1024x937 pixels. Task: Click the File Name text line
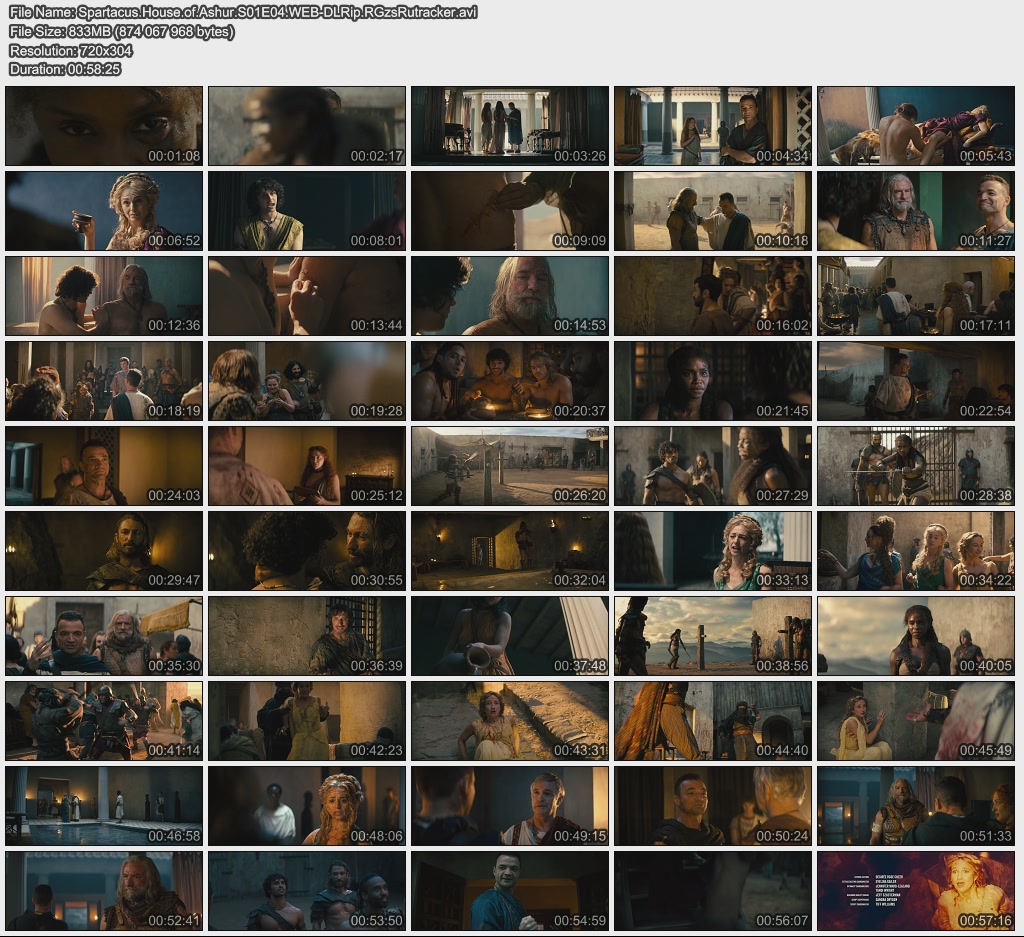coord(242,13)
